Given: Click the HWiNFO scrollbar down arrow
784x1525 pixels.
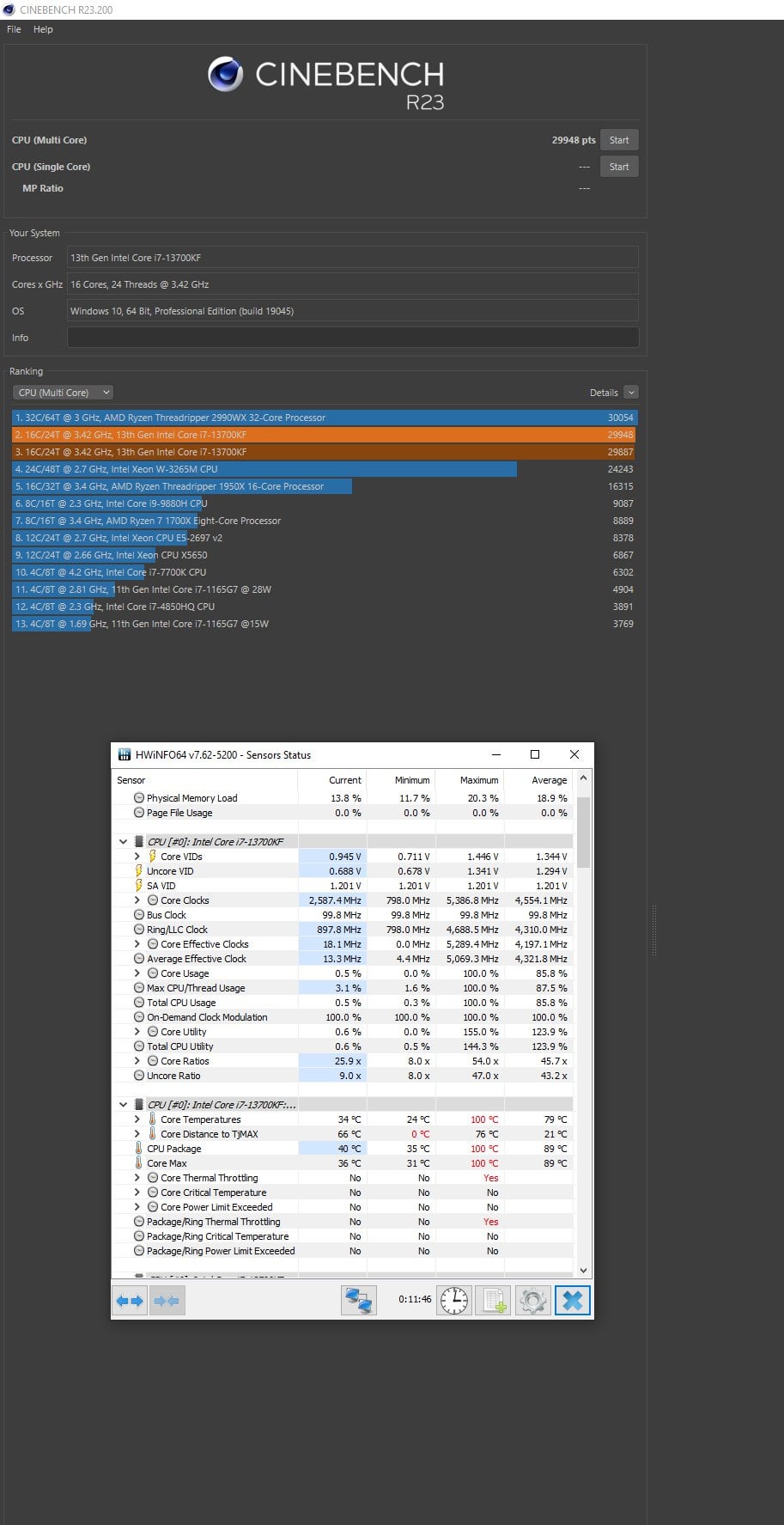Looking at the screenshot, I should click(x=584, y=1270).
